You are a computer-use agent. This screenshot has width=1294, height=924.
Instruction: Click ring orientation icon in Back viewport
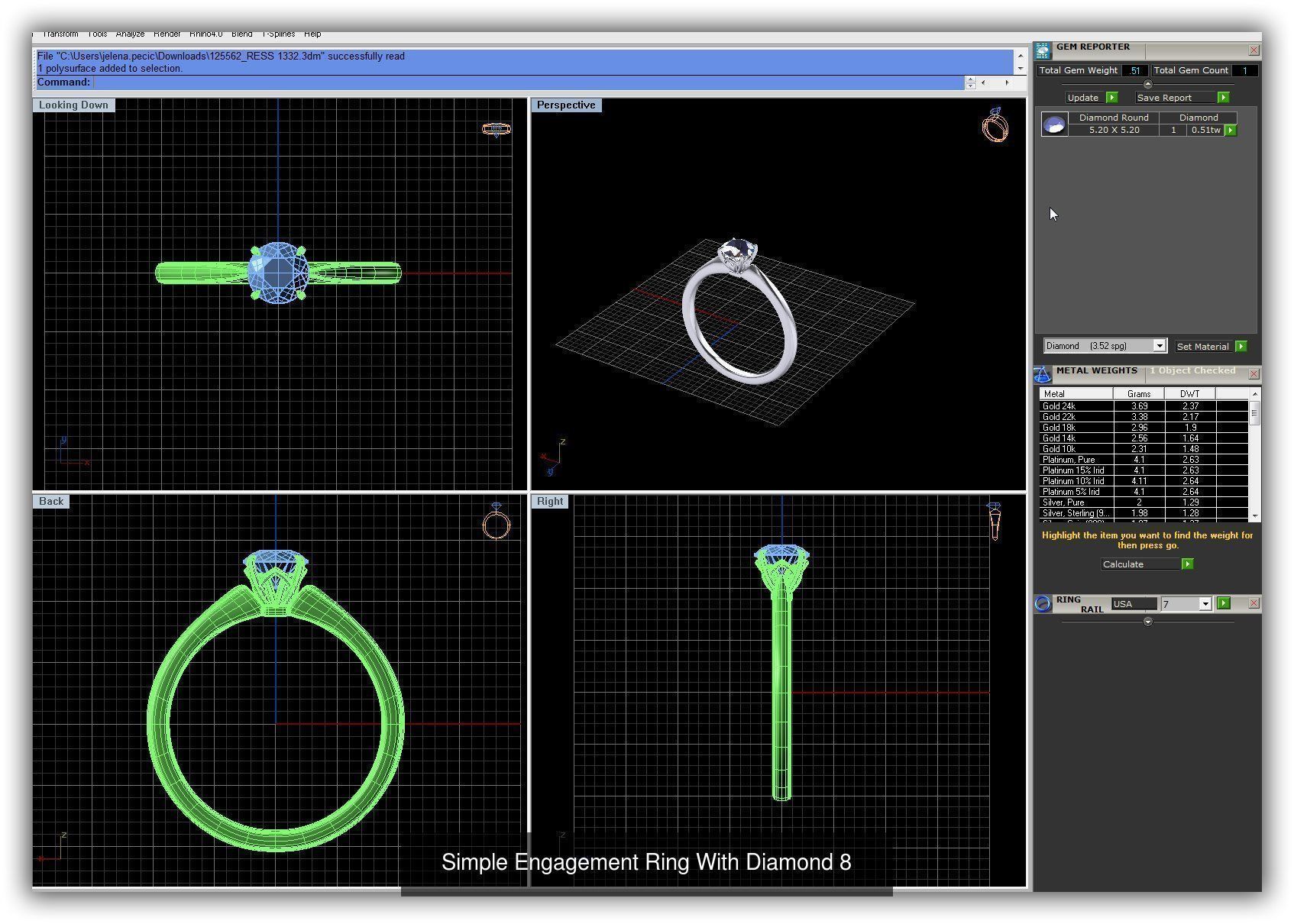(497, 522)
